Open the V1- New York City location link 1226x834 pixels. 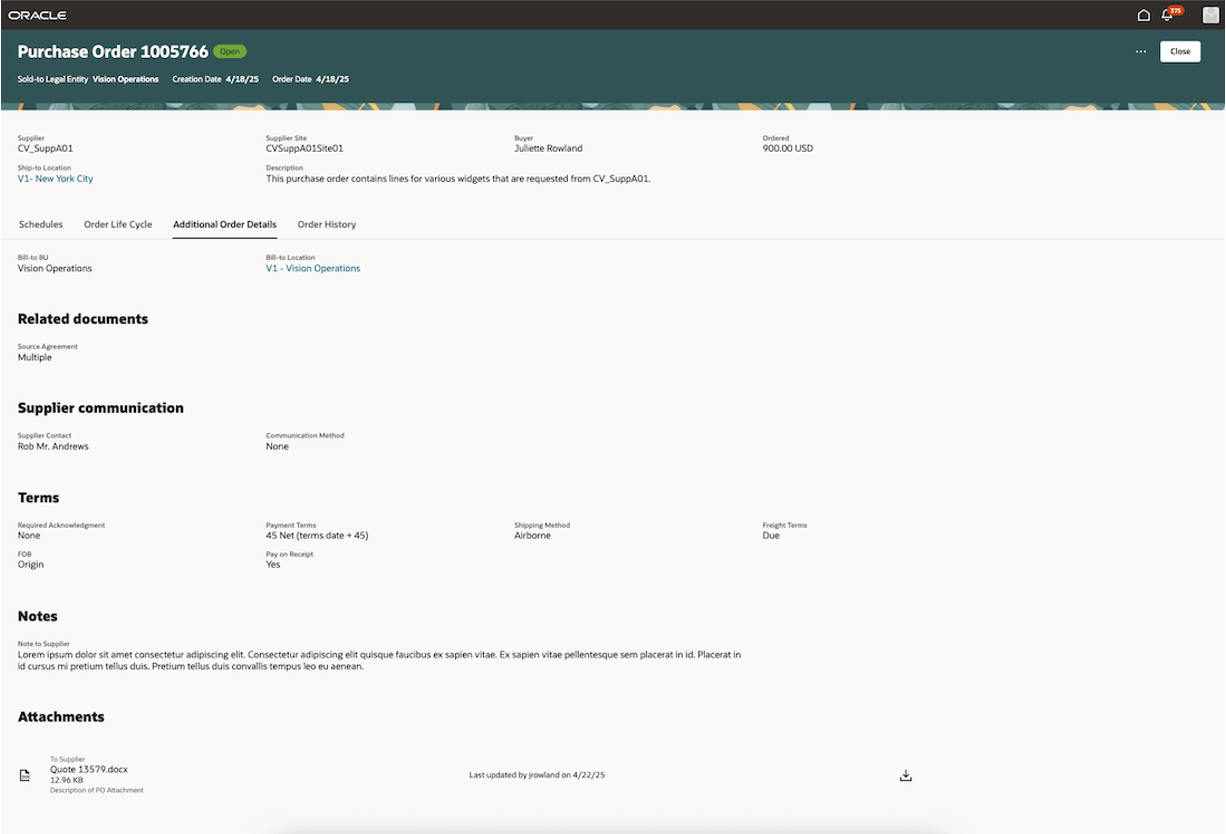coord(54,178)
